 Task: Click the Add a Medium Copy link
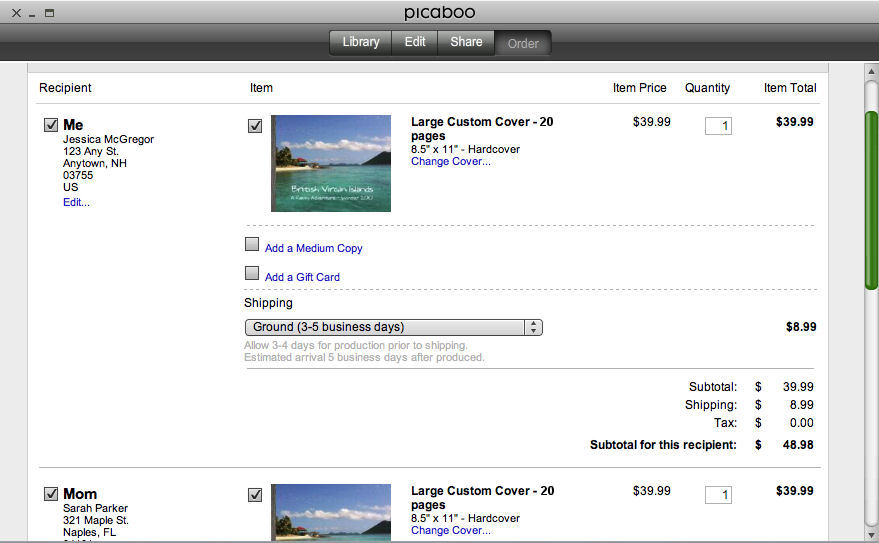coord(313,248)
